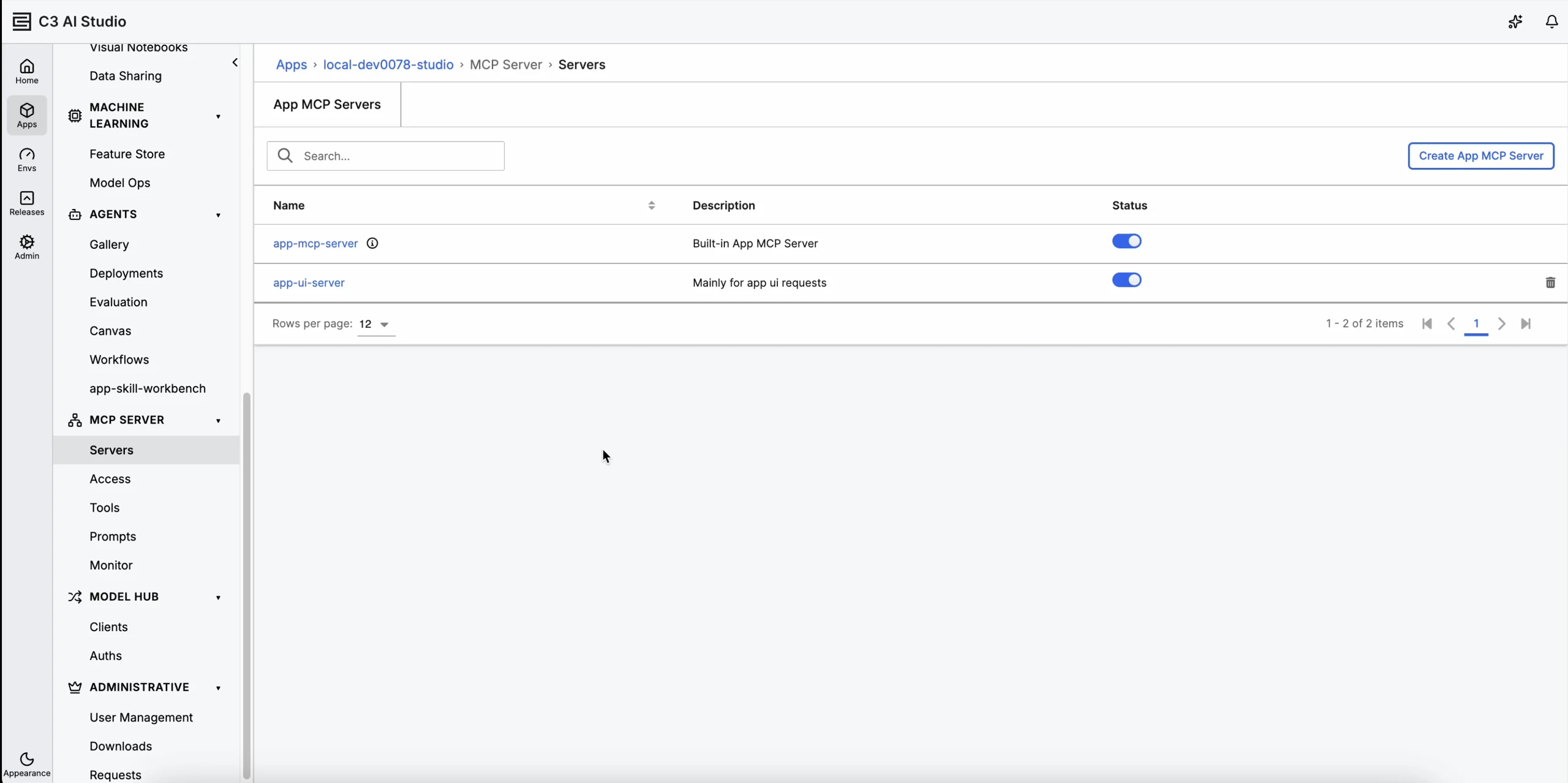Delete app-ui-server with trash icon
Image resolution: width=1568 pixels, height=783 pixels.
[x=1550, y=282]
